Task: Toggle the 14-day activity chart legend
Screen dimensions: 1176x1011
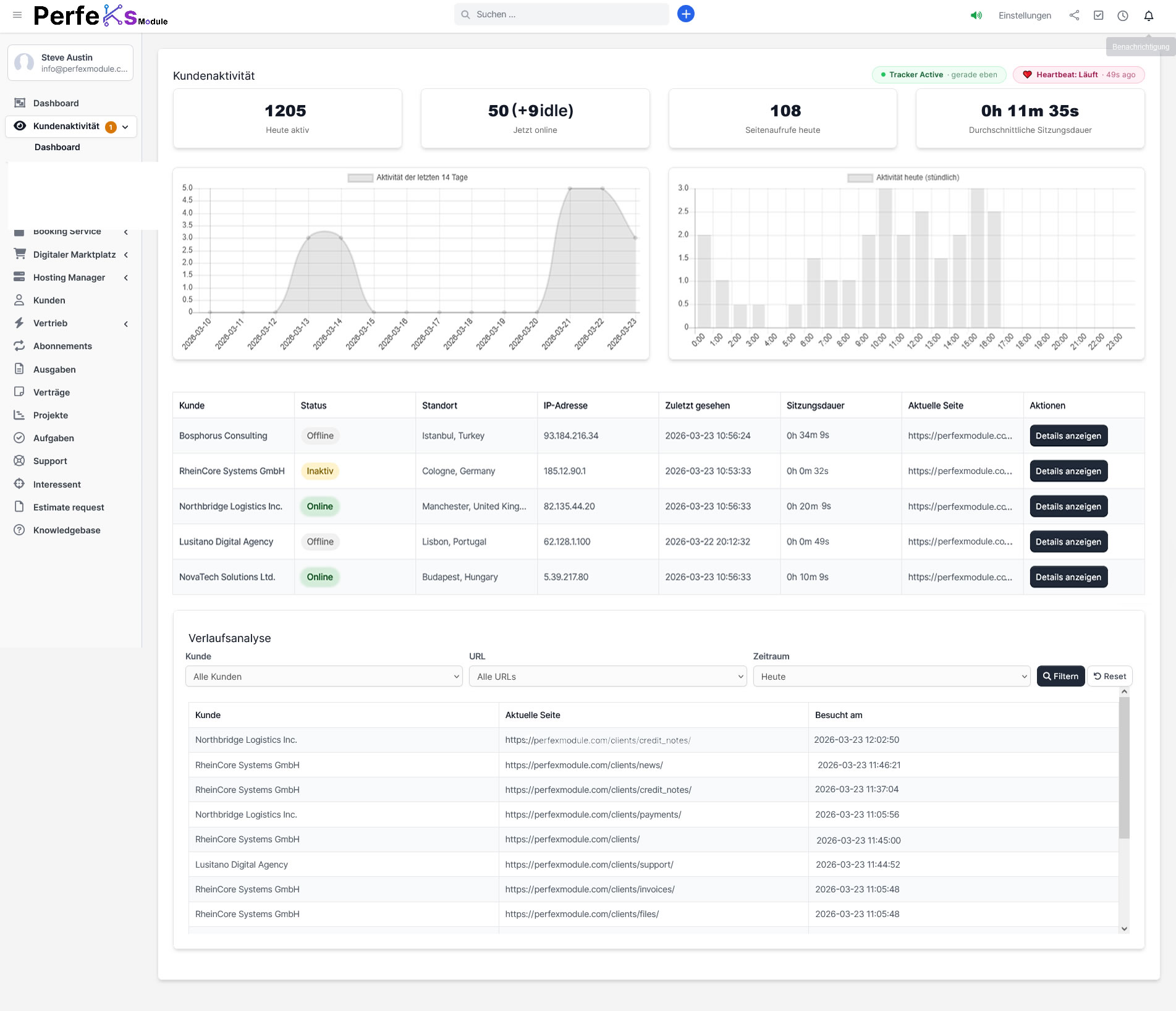Action: tap(407, 177)
